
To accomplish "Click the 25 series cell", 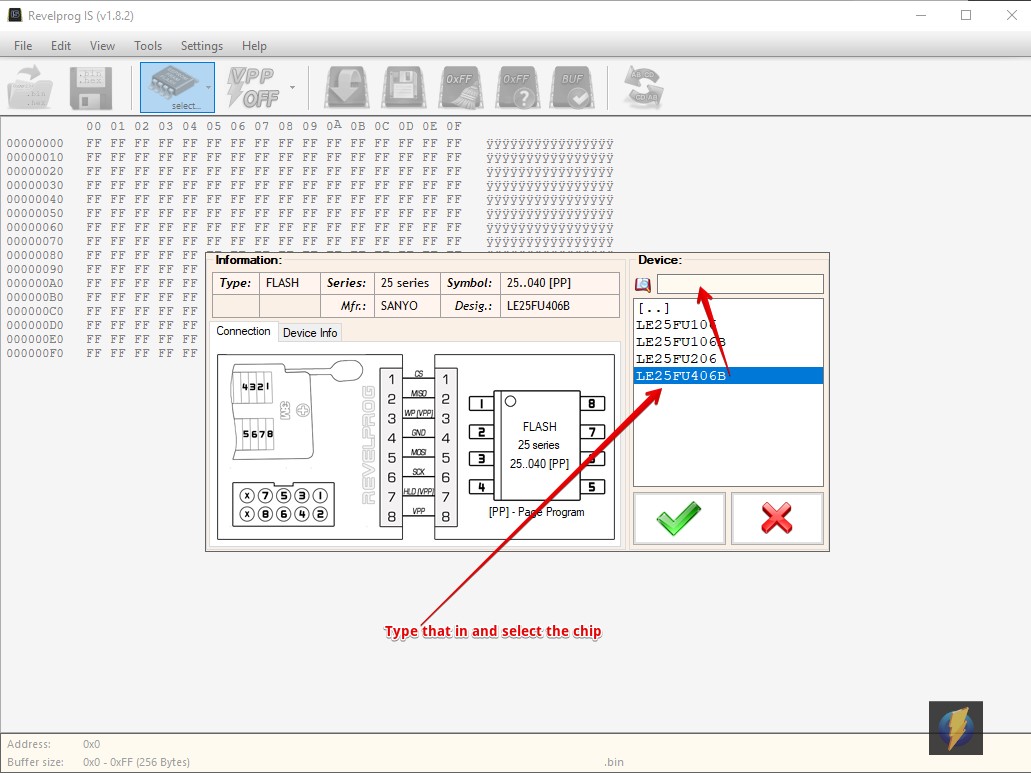I will (x=407, y=283).
